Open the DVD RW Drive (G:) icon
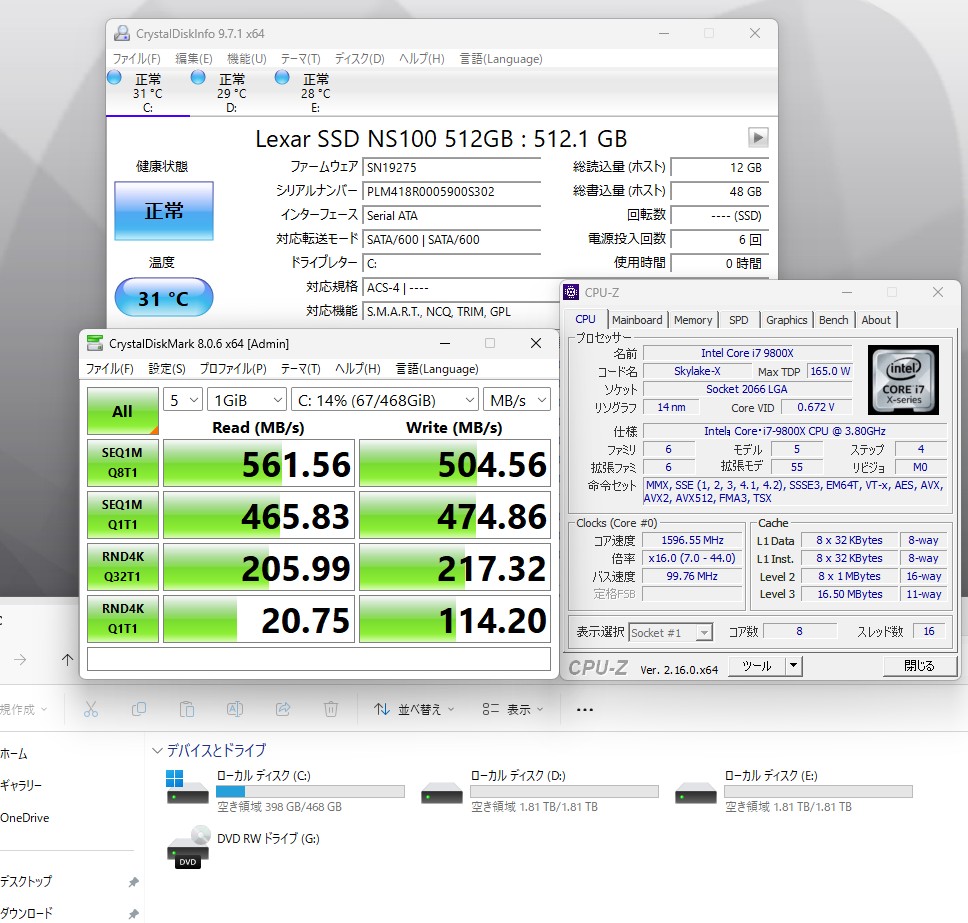Viewport: 968px width, 923px height. point(188,846)
